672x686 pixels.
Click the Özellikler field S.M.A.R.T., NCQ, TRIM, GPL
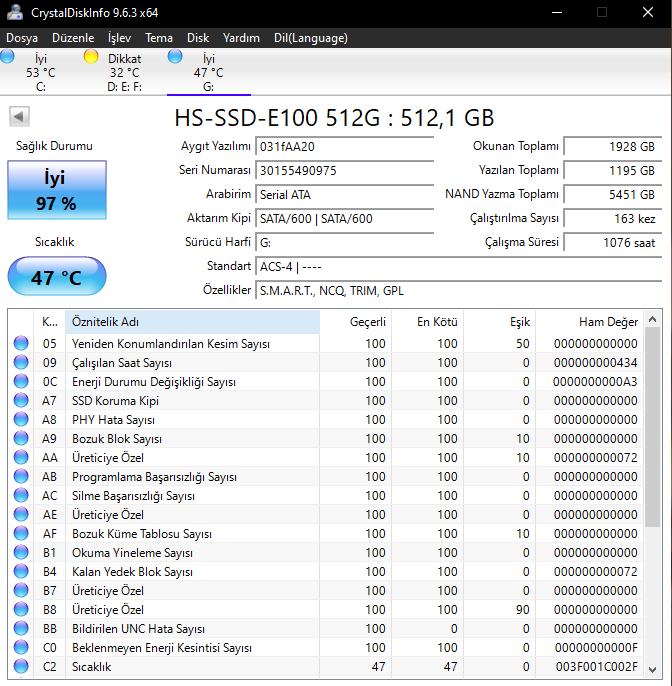coord(458,290)
